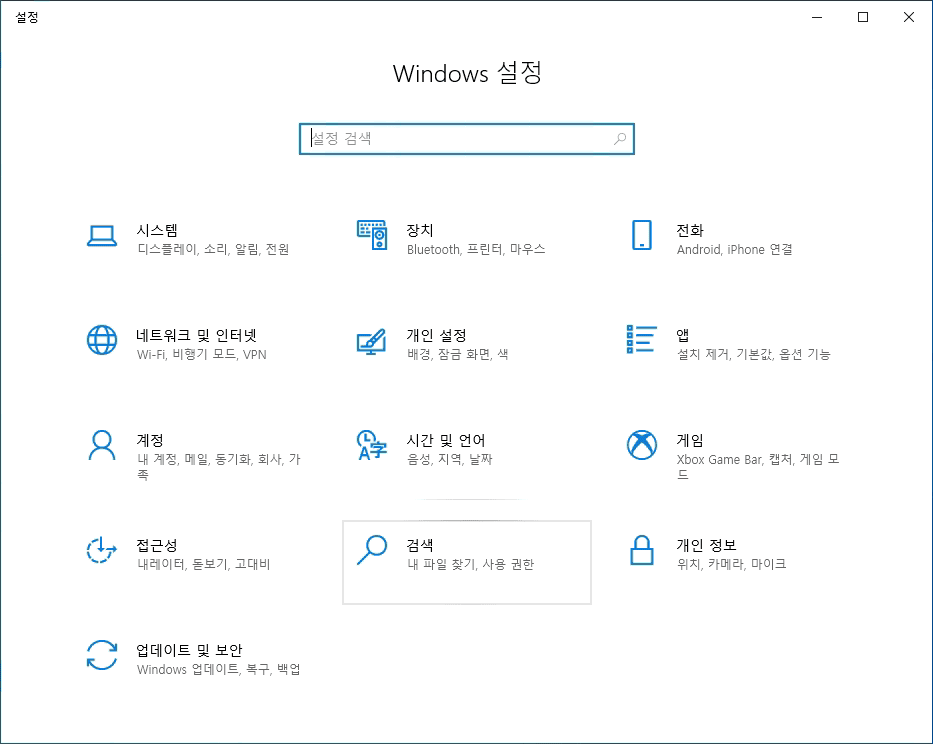Image resolution: width=933 pixels, height=744 pixels.
Task: Click the 시간 및 언어 icon
Action: pos(372,445)
